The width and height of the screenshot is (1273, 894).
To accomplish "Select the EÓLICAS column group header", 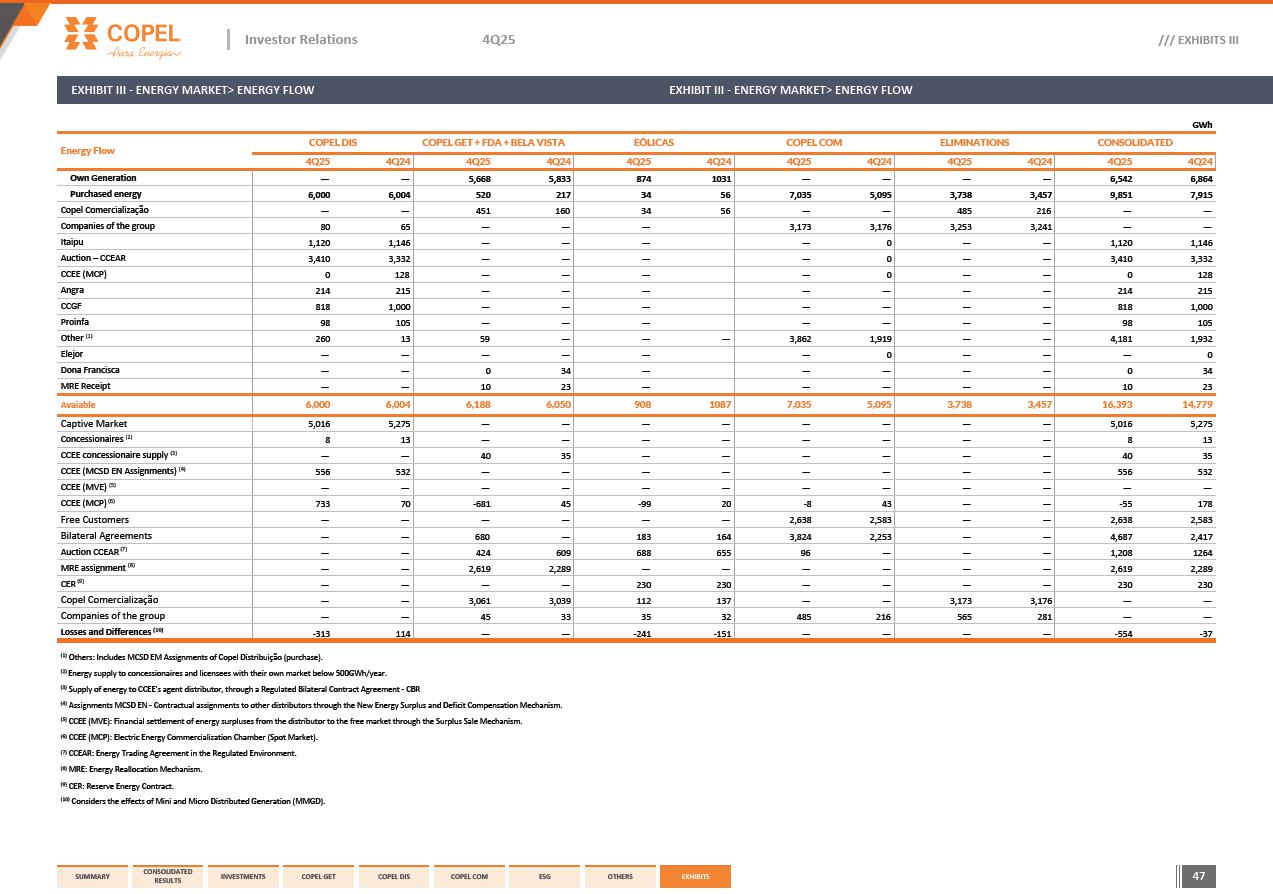I will (x=653, y=142).
